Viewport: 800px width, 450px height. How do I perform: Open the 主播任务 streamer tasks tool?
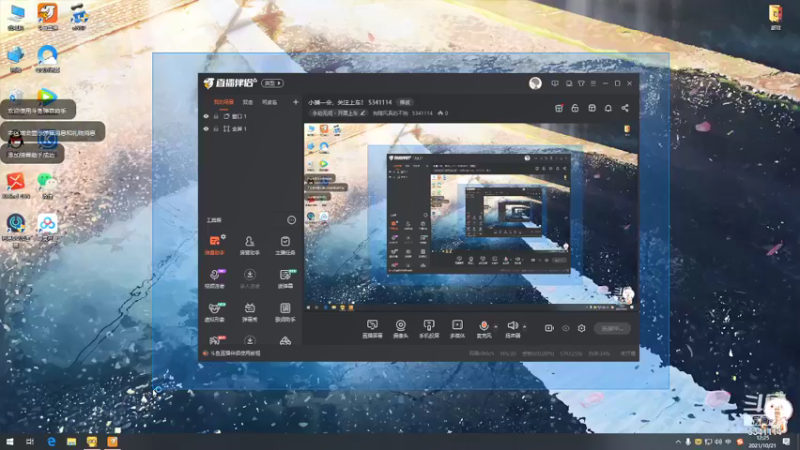coord(285,245)
